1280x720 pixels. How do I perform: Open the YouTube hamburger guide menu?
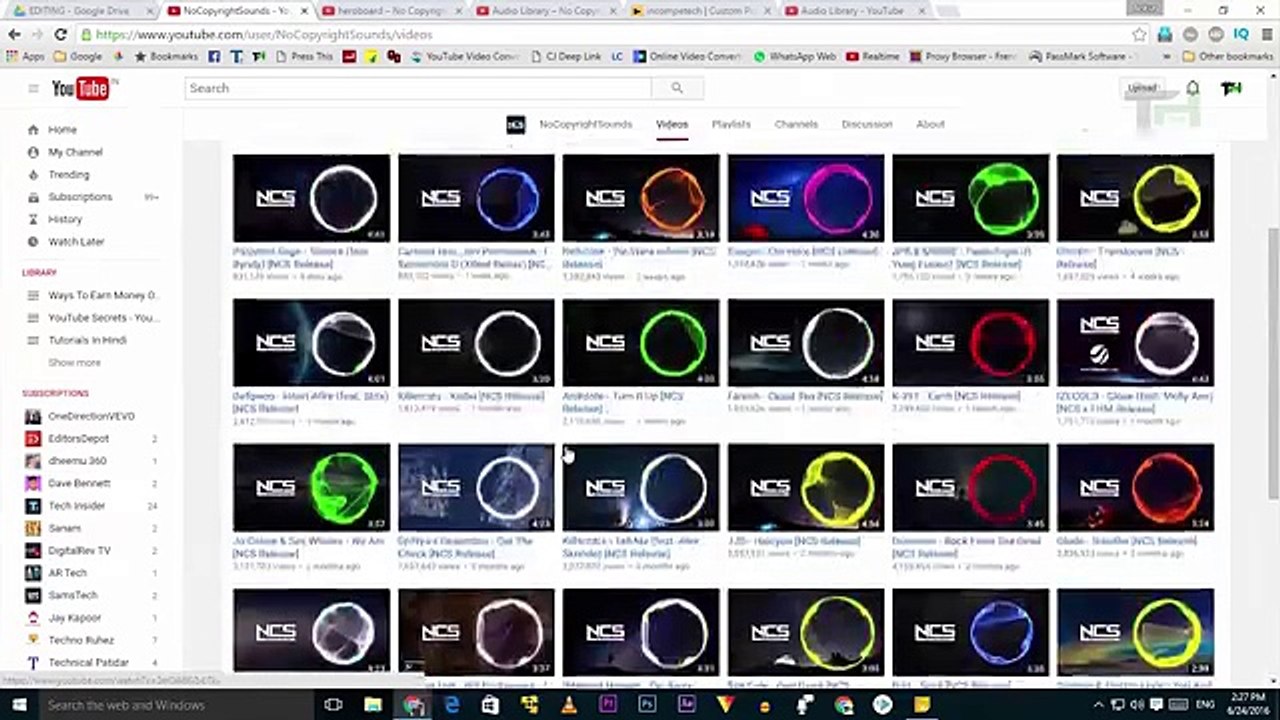(x=33, y=88)
